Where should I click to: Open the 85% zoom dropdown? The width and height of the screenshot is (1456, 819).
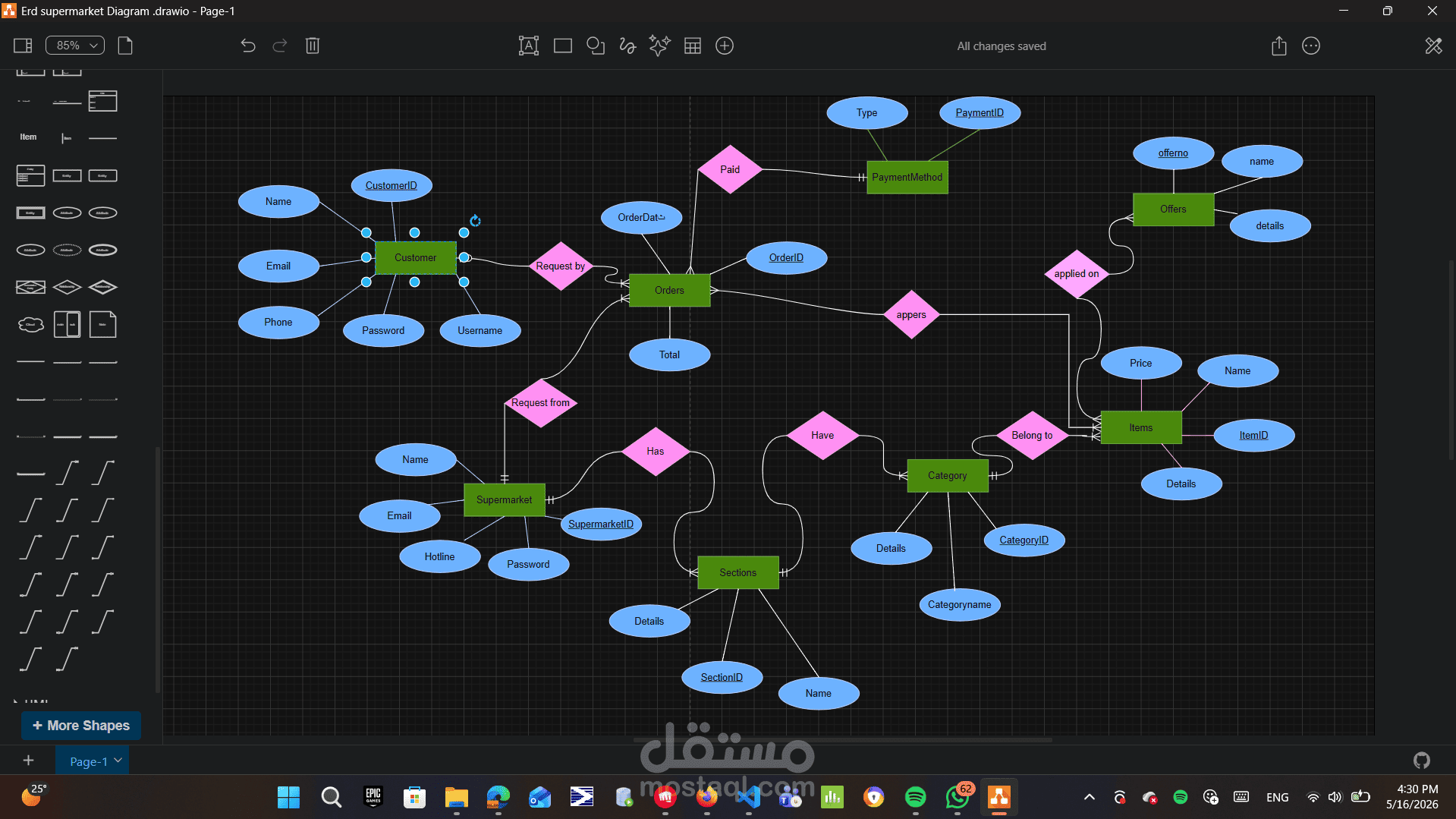75,46
